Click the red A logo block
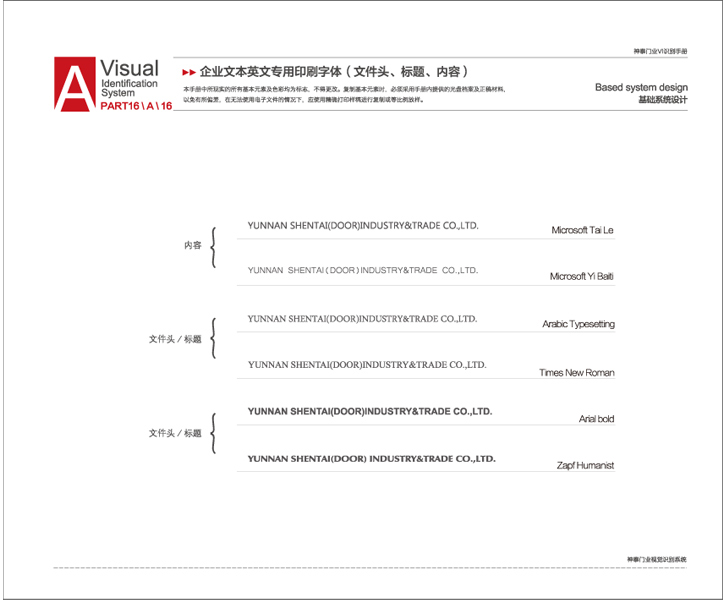This screenshot has width=725, height=600. point(75,84)
